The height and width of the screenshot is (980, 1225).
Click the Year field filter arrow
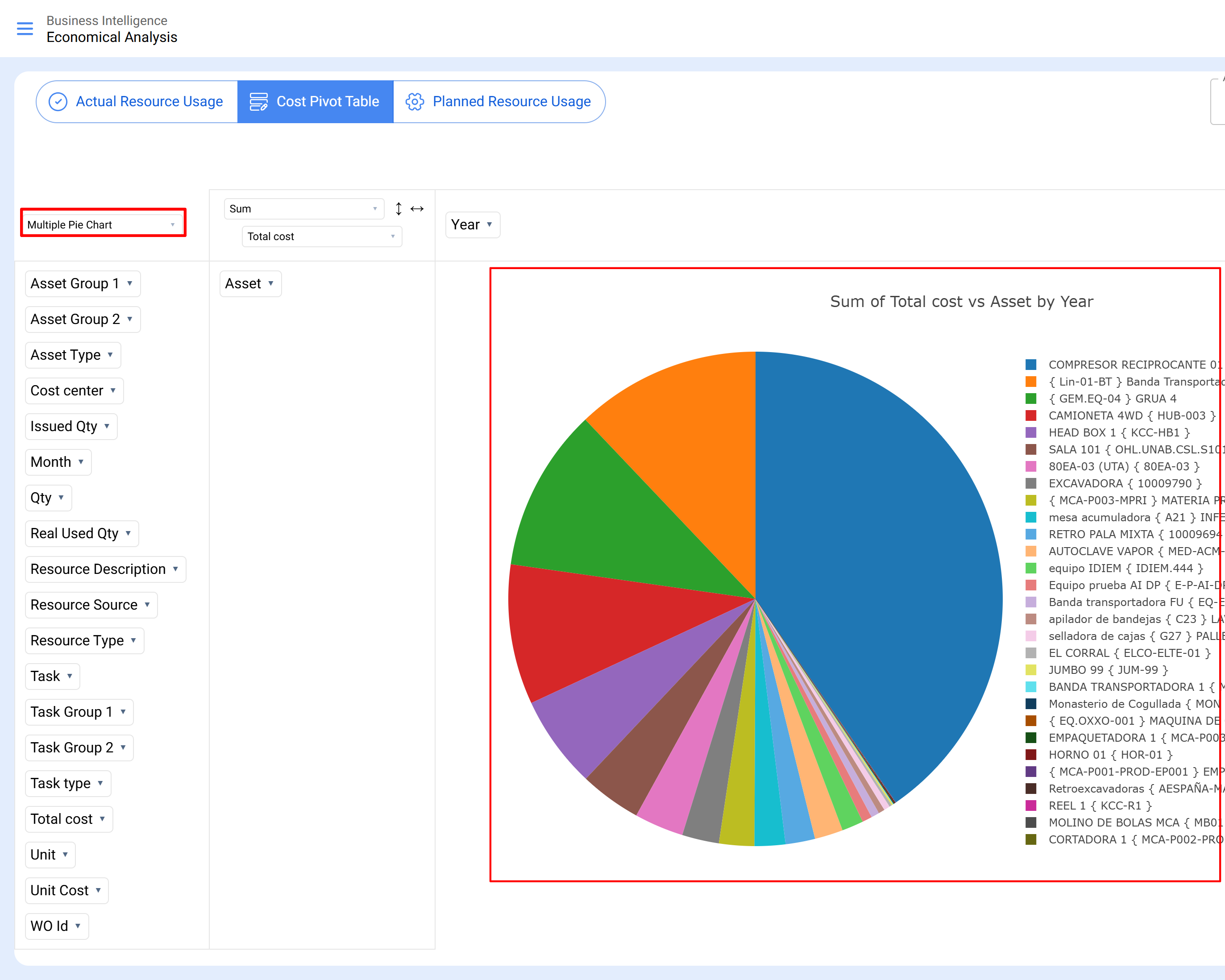click(x=490, y=225)
